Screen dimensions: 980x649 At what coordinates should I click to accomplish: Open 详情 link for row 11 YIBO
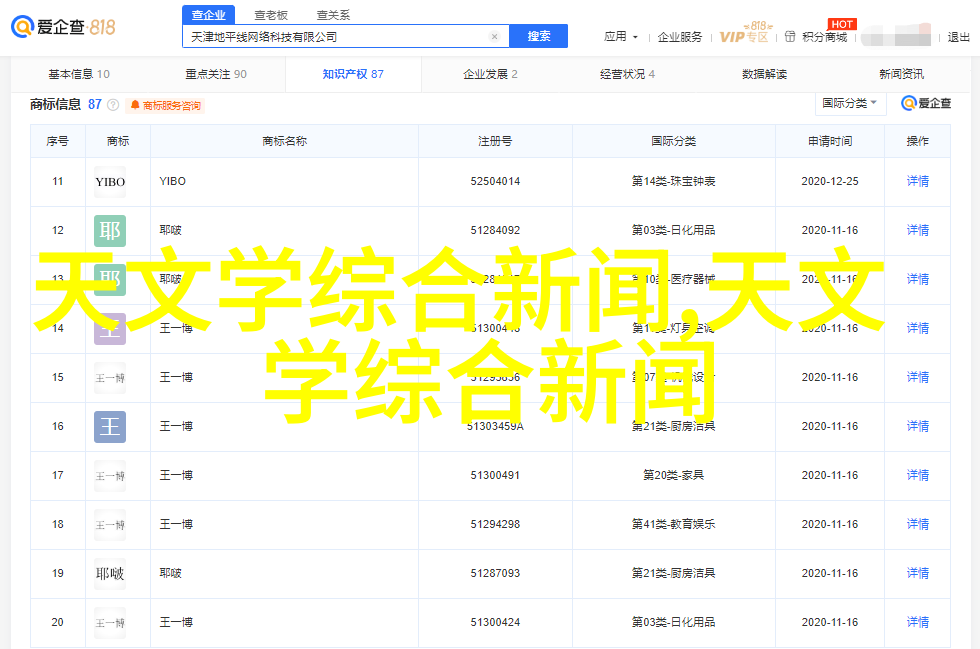click(917, 182)
